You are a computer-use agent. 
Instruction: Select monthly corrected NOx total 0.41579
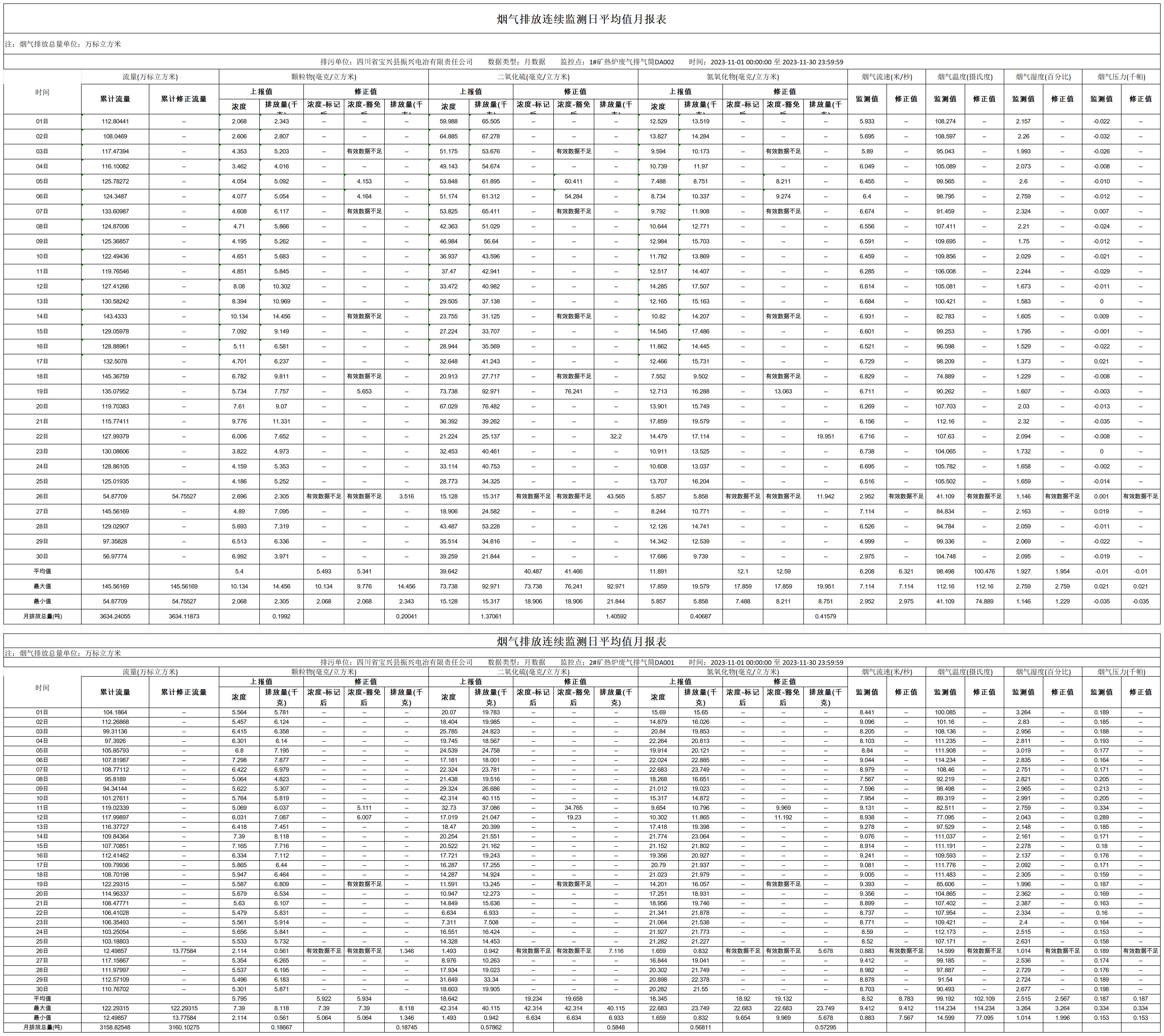click(826, 616)
